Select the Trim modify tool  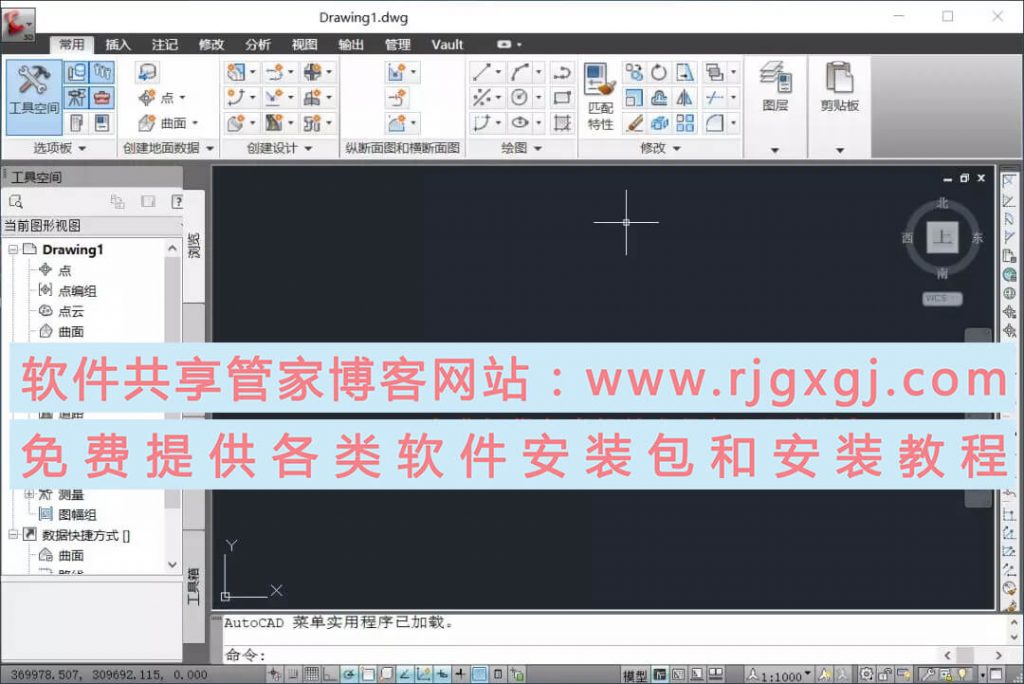[x=714, y=97]
